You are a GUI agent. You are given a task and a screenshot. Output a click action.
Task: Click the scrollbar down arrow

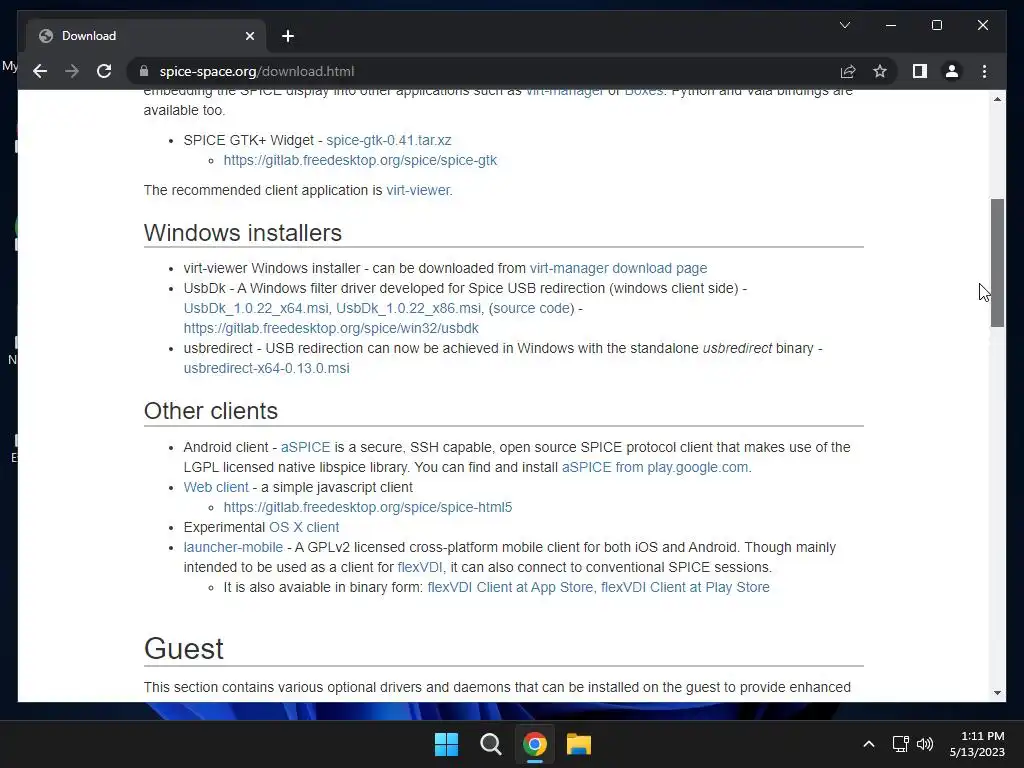(x=997, y=693)
